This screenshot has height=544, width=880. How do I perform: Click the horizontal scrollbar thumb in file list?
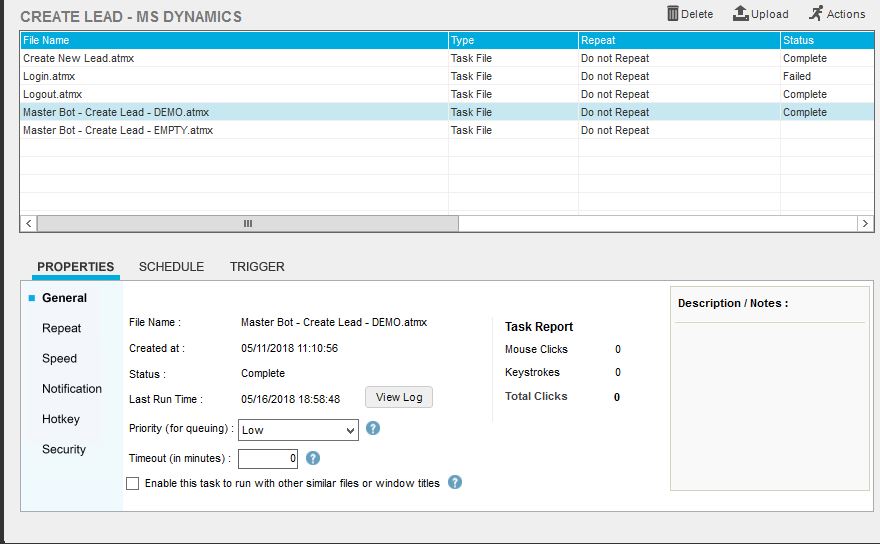[x=247, y=224]
